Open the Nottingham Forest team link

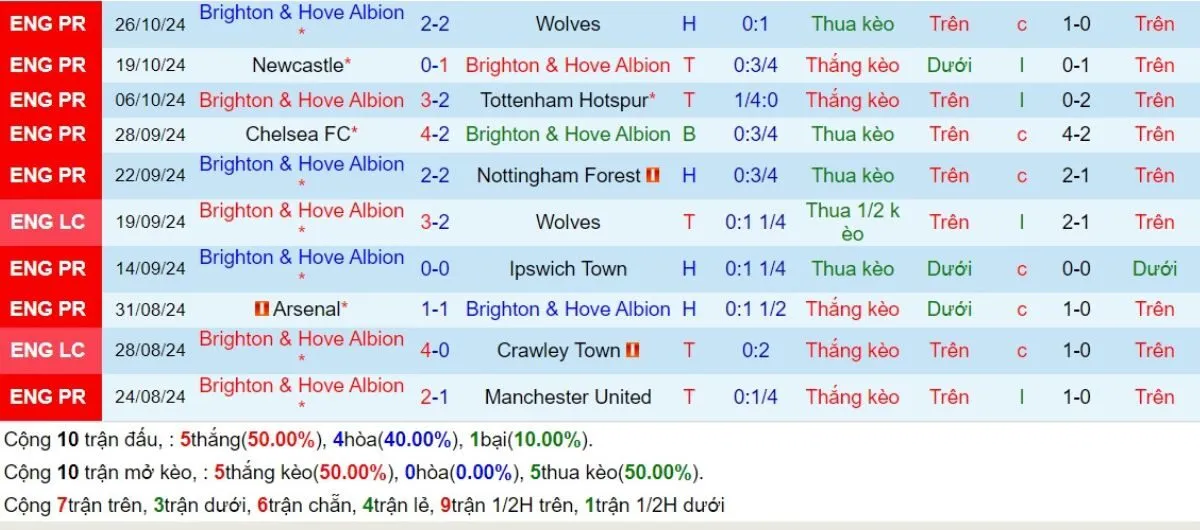pos(558,176)
